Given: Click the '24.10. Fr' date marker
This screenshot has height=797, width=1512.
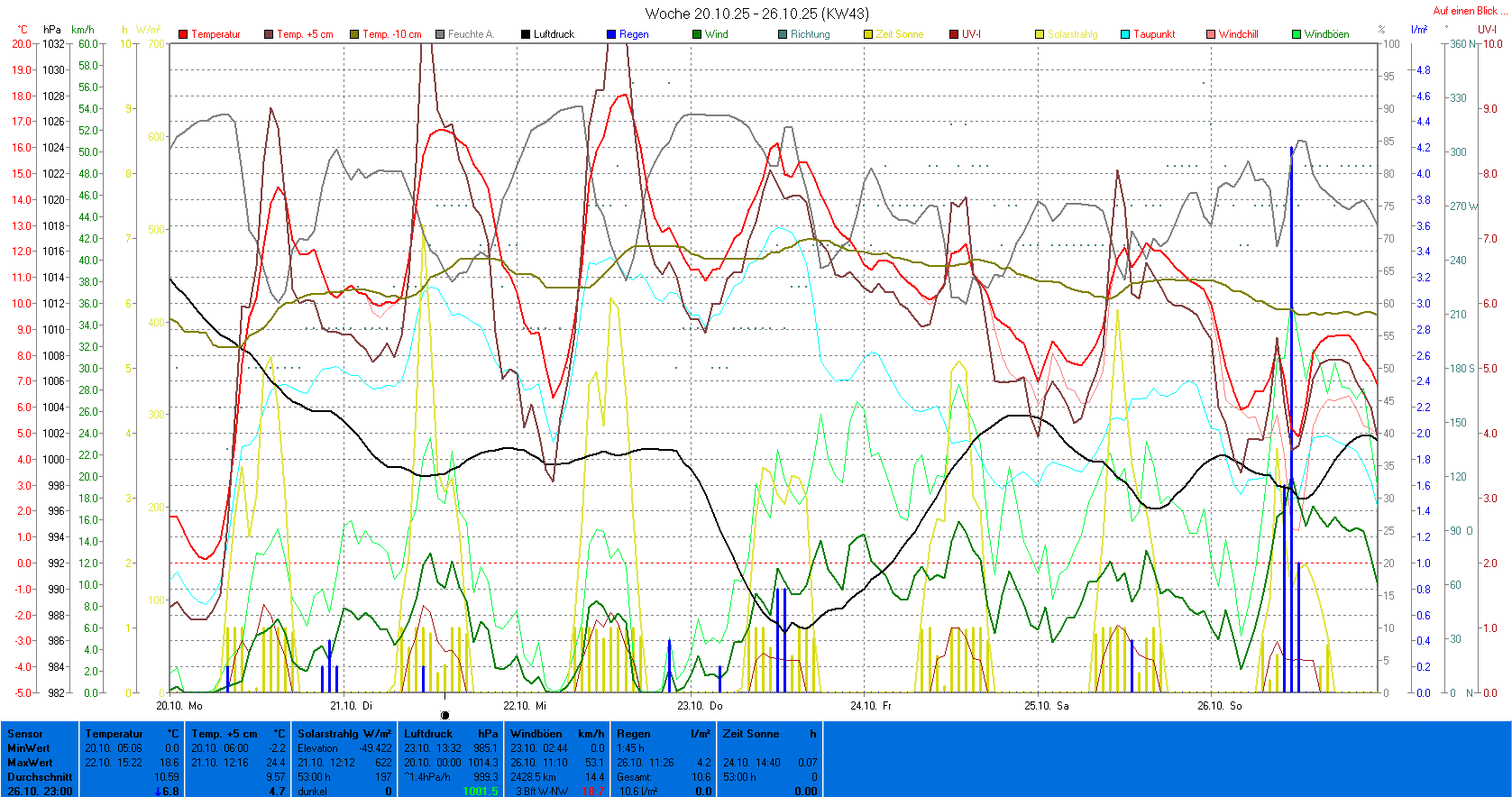Looking at the screenshot, I should click(870, 706).
